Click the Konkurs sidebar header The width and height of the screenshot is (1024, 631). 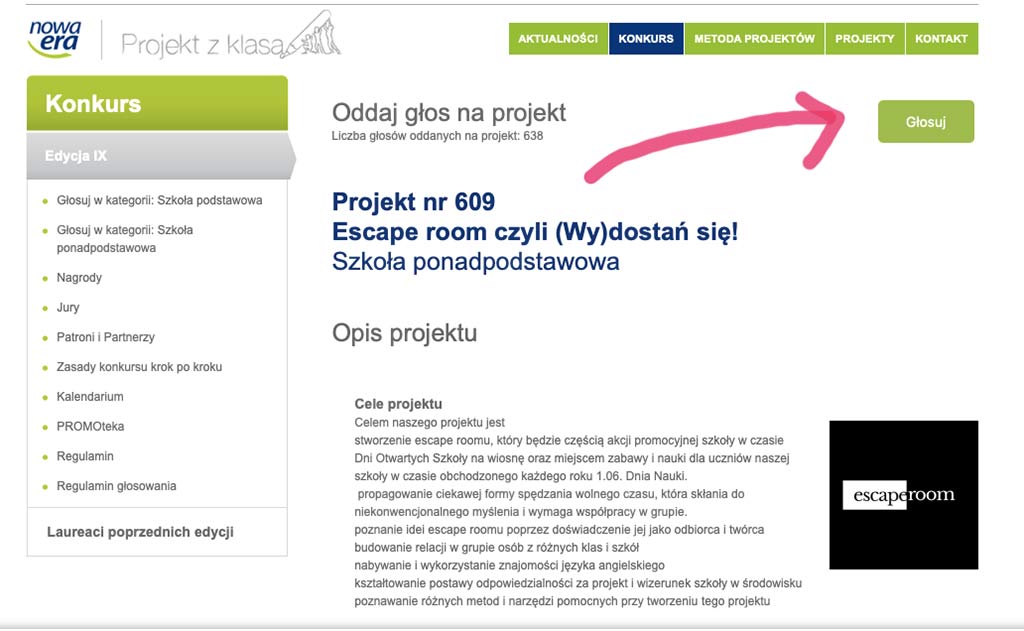coord(157,103)
